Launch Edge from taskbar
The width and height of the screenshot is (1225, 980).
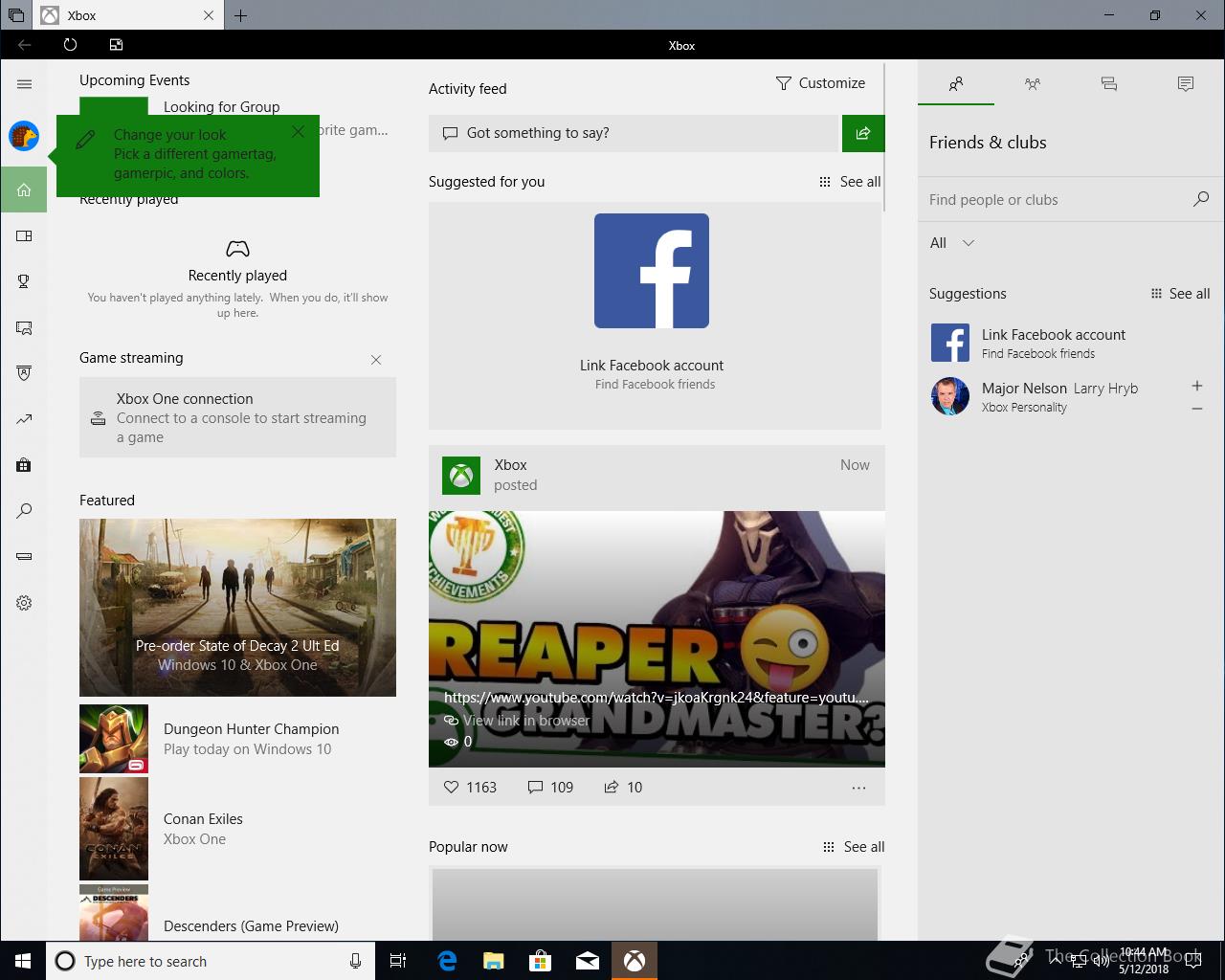447,961
